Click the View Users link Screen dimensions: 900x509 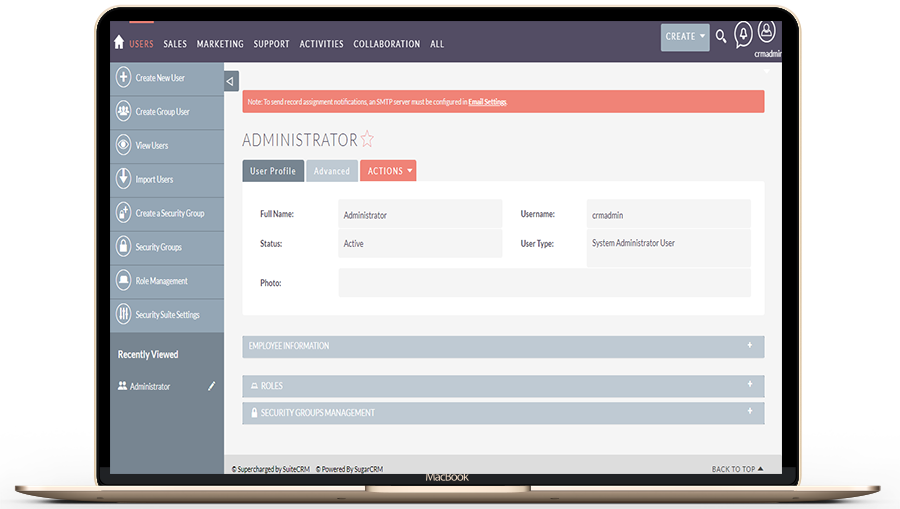152,146
